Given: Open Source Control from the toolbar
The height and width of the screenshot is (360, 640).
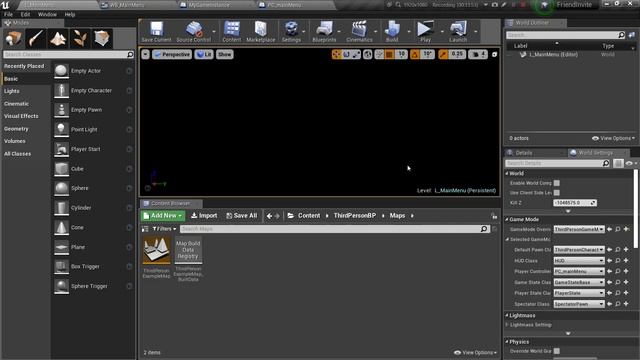Looking at the screenshot, I should click(193, 31).
